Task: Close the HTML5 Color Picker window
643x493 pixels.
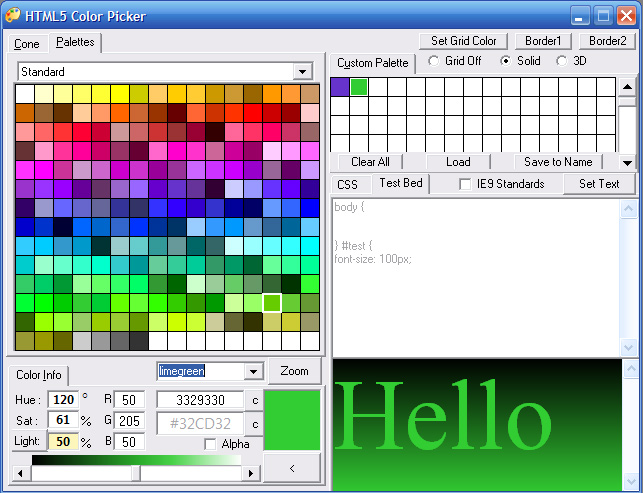Action: pos(627,16)
